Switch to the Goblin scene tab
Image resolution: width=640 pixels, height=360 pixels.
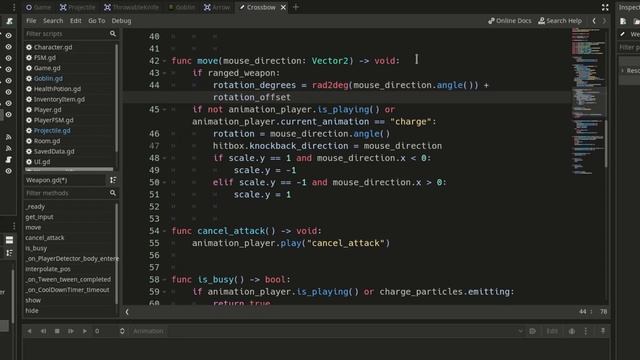[182, 7]
